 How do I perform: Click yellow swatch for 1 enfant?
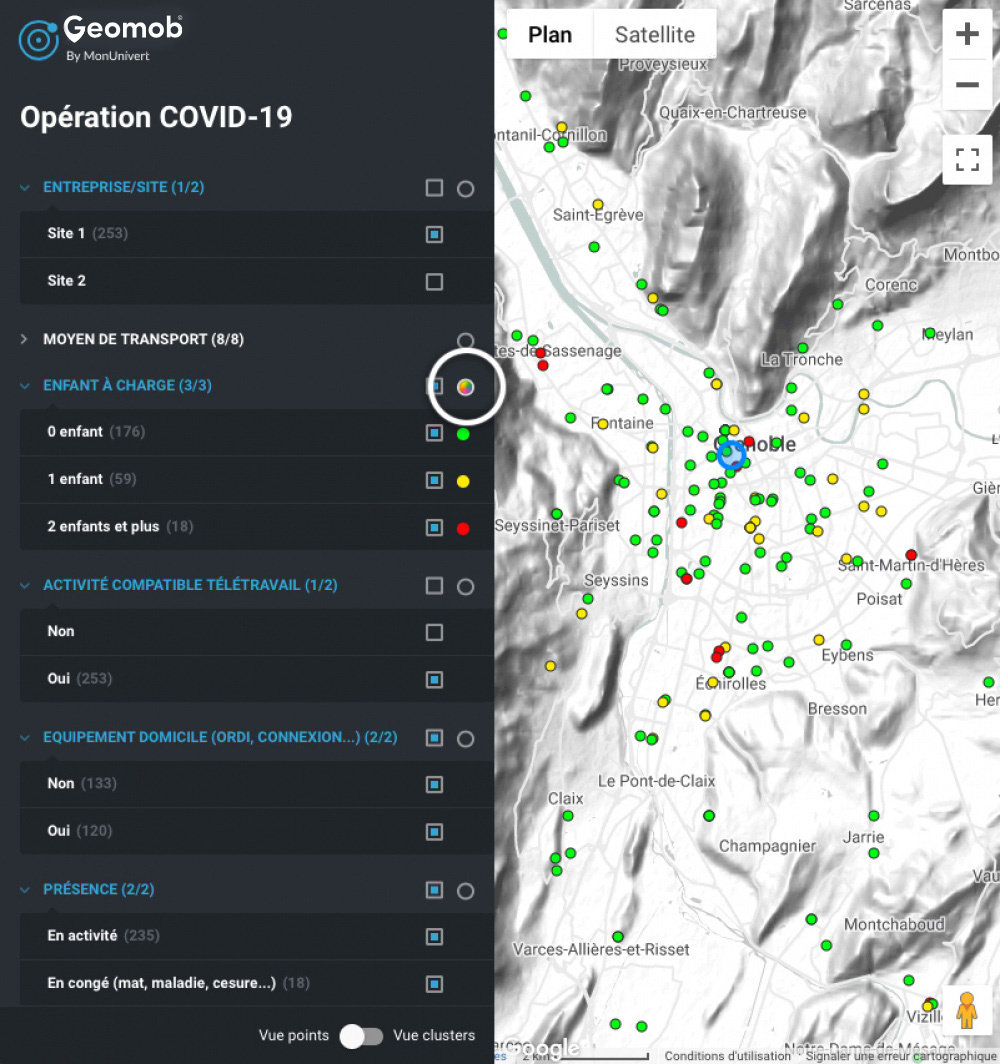click(463, 481)
